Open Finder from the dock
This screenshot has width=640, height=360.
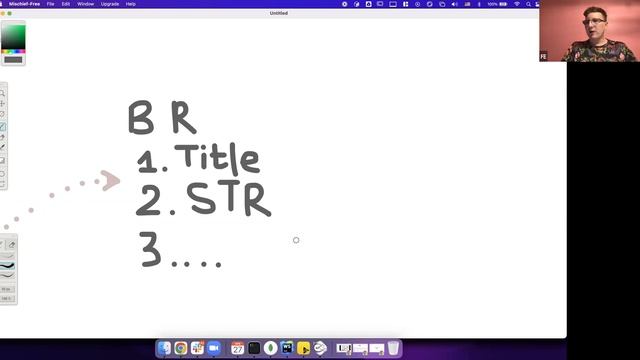pyautogui.click(x=164, y=348)
